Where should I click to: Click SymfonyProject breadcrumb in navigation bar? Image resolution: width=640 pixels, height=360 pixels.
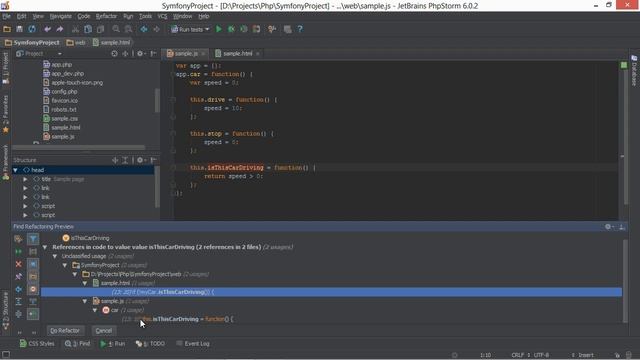[32, 42]
